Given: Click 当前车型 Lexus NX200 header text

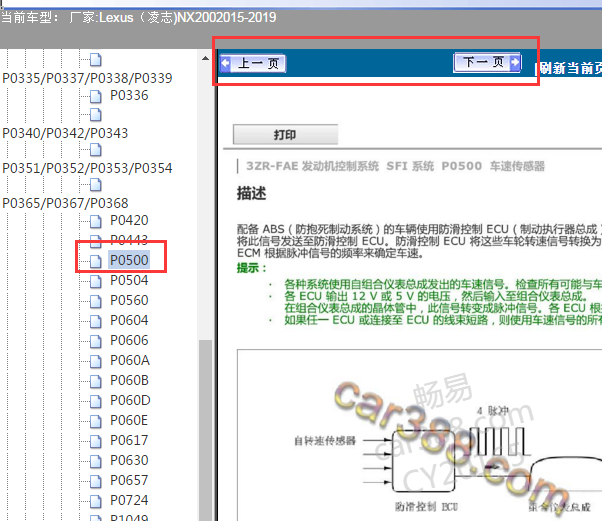Looking at the screenshot, I should point(139,18).
